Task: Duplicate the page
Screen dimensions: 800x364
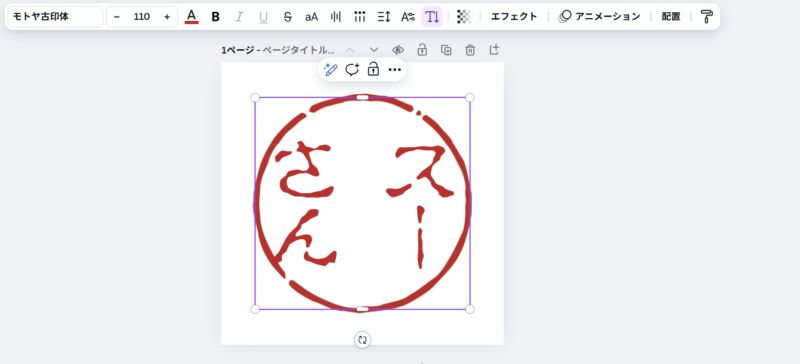Action: tap(446, 50)
